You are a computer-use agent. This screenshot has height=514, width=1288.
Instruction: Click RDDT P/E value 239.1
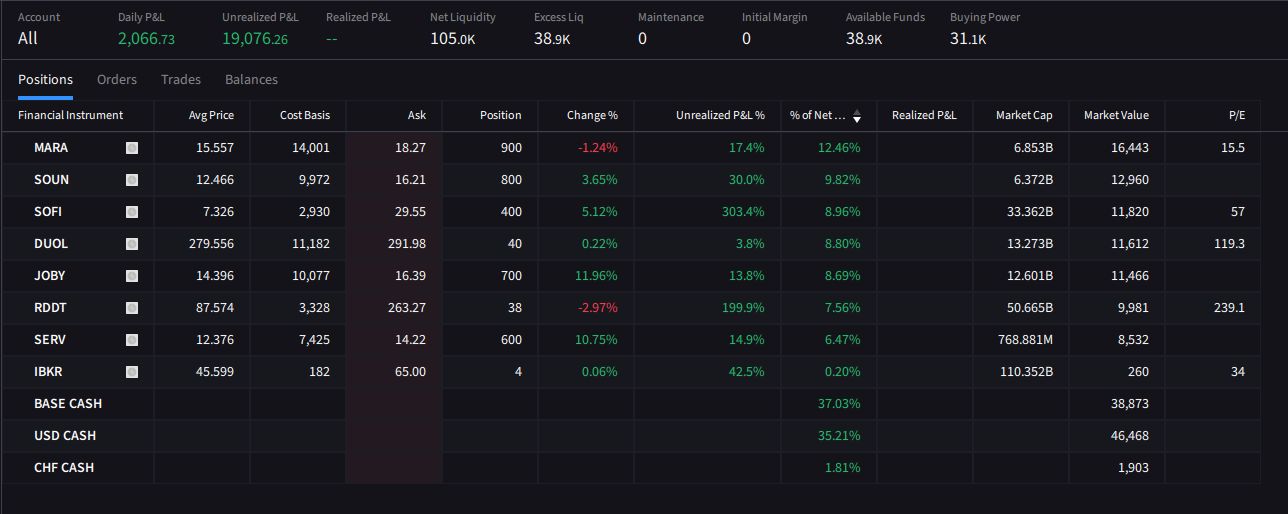point(1229,308)
